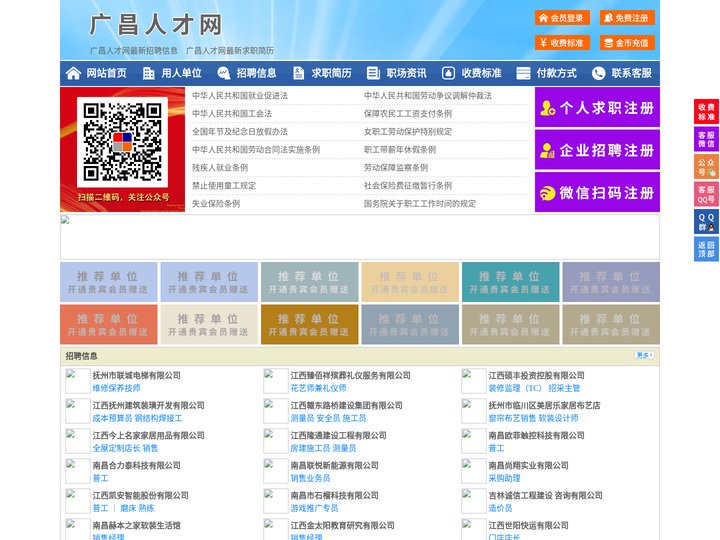Image resolution: width=720 pixels, height=540 pixels.
Task: Click the 客服QQ号 side floating button
Action: click(x=706, y=194)
